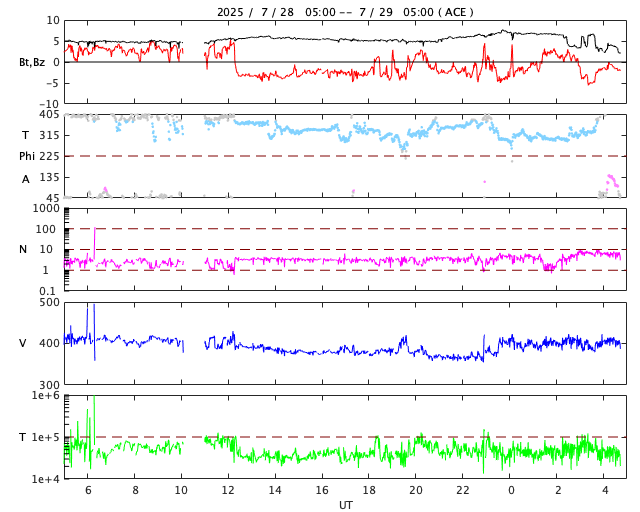640x512 pixels.
Task: Click the '1000' density tick label
Action: (x=46, y=208)
